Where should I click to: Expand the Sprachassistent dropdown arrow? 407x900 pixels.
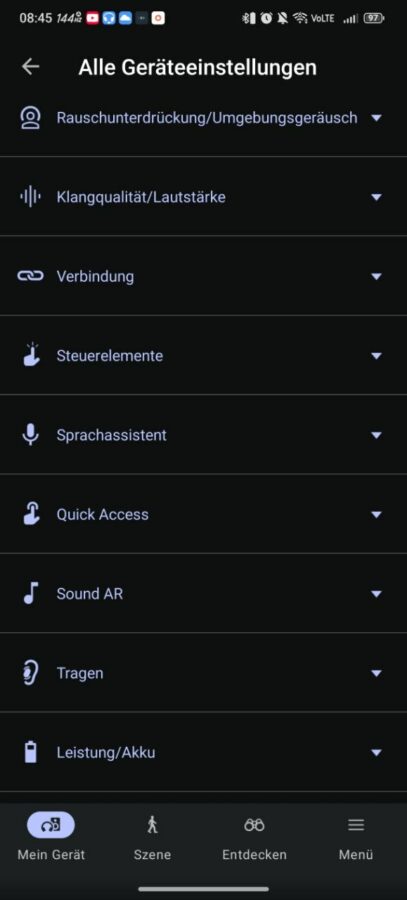coord(377,435)
